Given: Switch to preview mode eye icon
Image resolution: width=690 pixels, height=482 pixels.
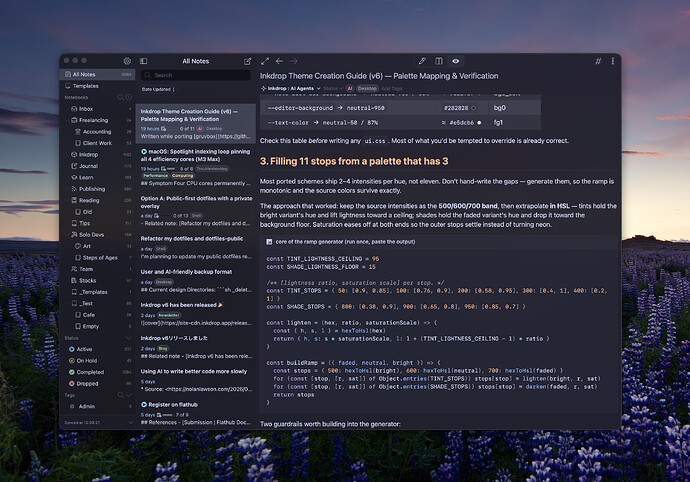Looking at the screenshot, I should 455,61.
